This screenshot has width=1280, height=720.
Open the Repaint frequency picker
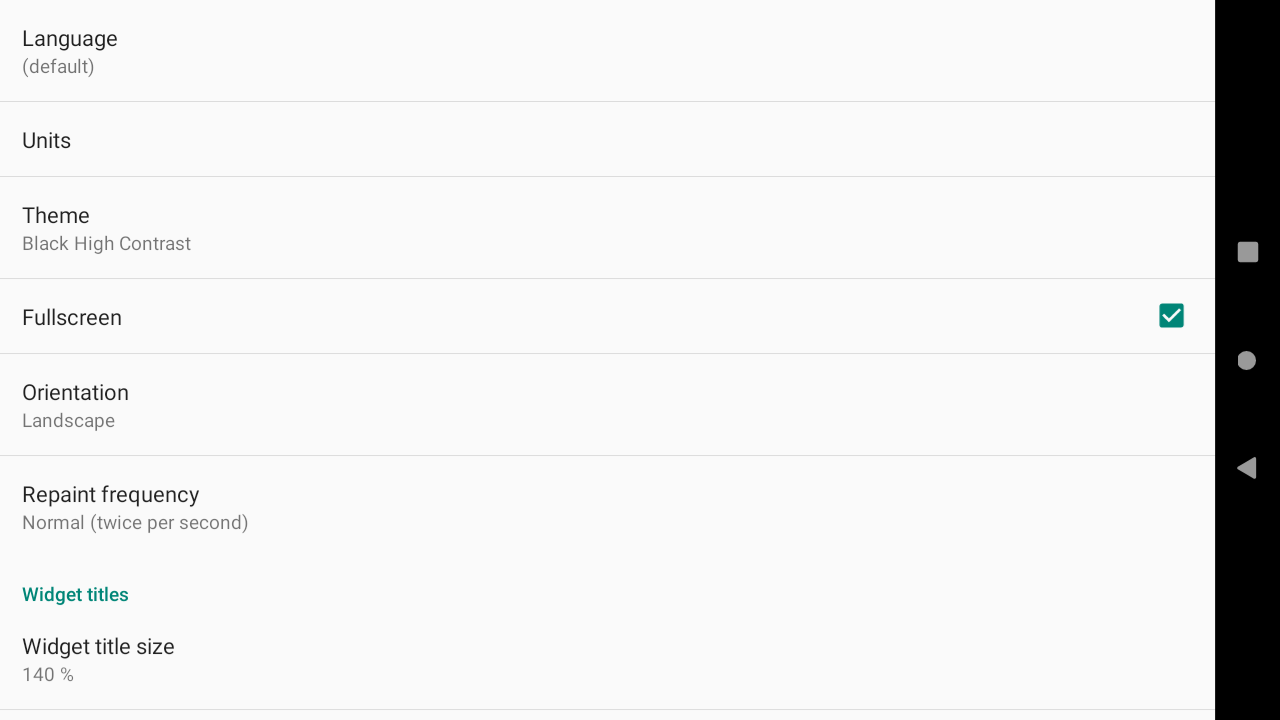click(x=607, y=507)
